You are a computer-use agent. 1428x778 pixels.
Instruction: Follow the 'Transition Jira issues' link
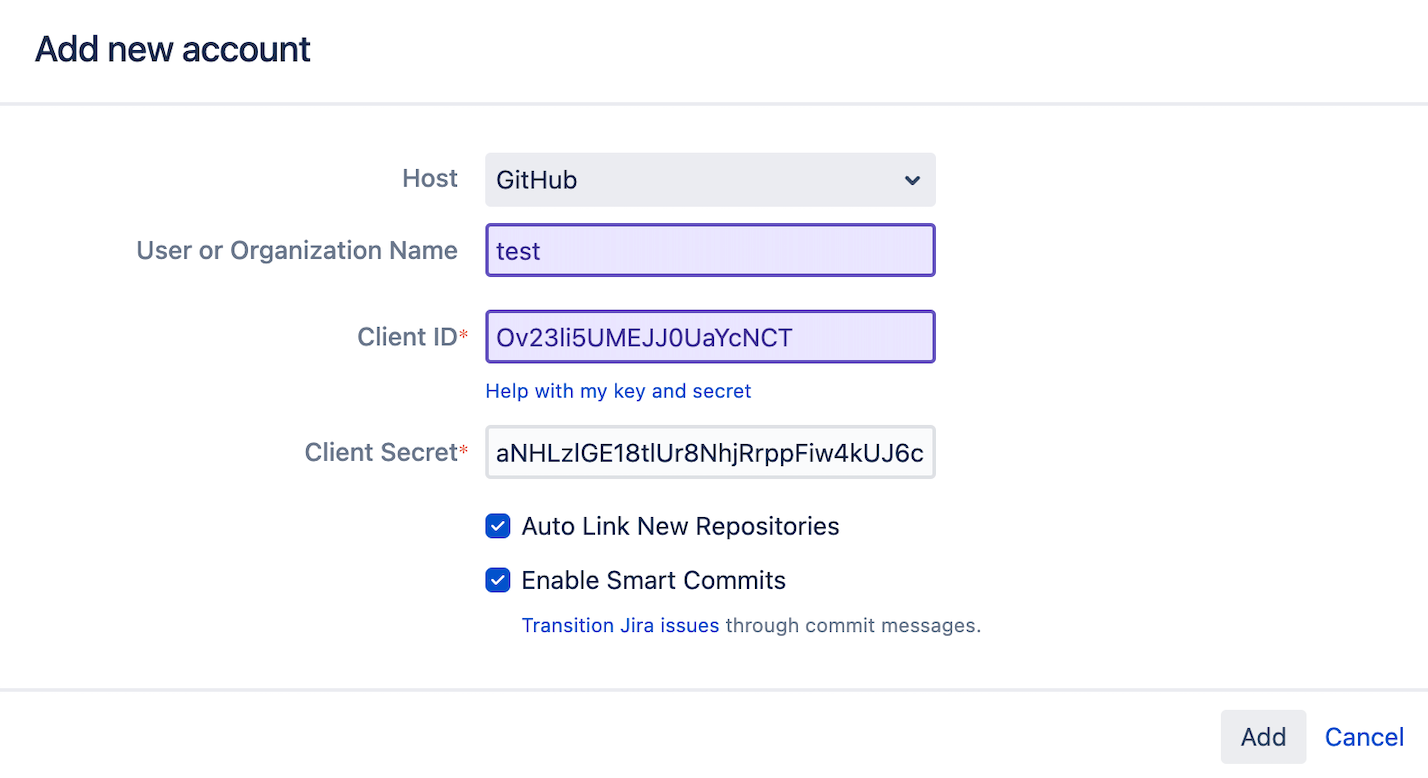tap(620, 626)
